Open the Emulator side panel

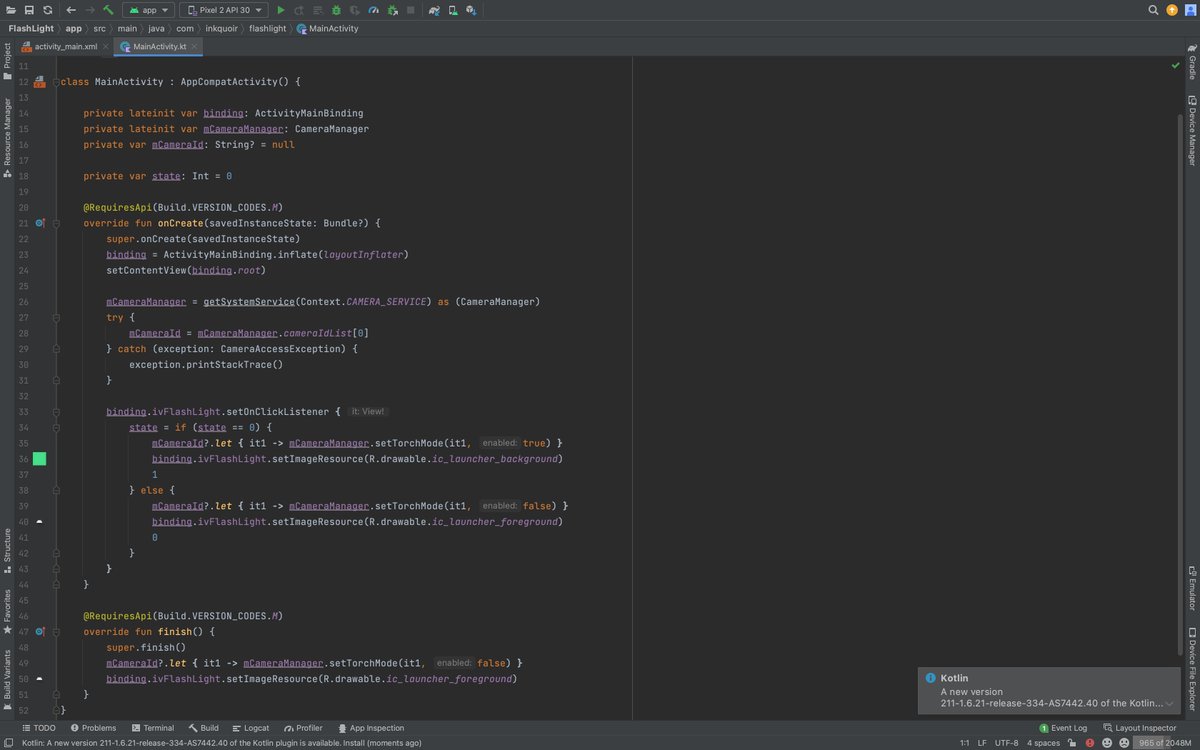tap(1192, 588)
